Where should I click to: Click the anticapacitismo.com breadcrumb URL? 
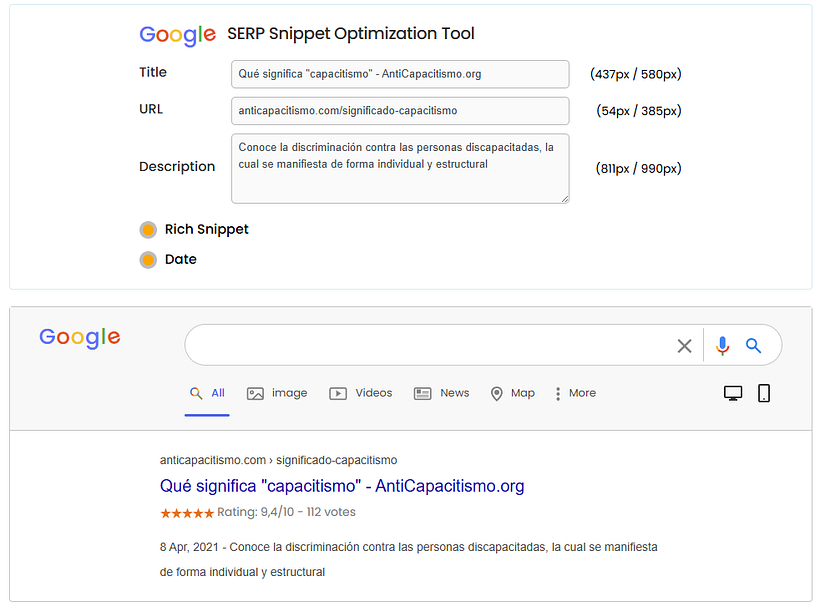(x=278, y=460)
